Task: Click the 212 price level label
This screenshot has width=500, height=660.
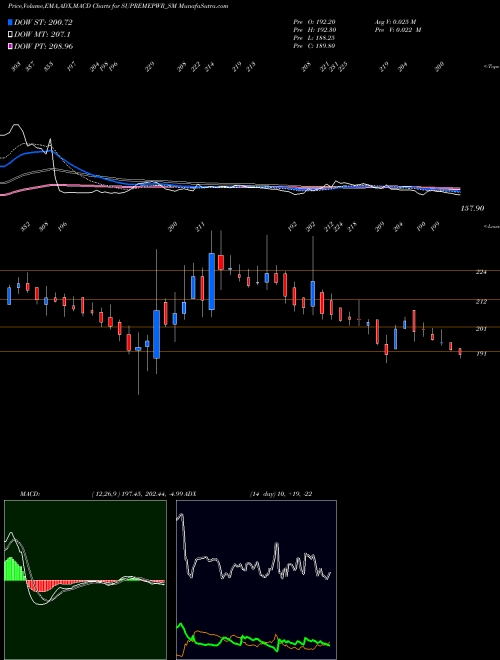Action: pos(481,302)
